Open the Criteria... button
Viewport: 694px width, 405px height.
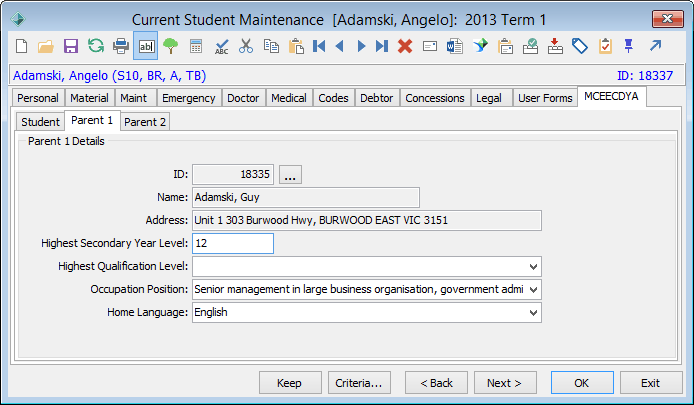[359, 383]
